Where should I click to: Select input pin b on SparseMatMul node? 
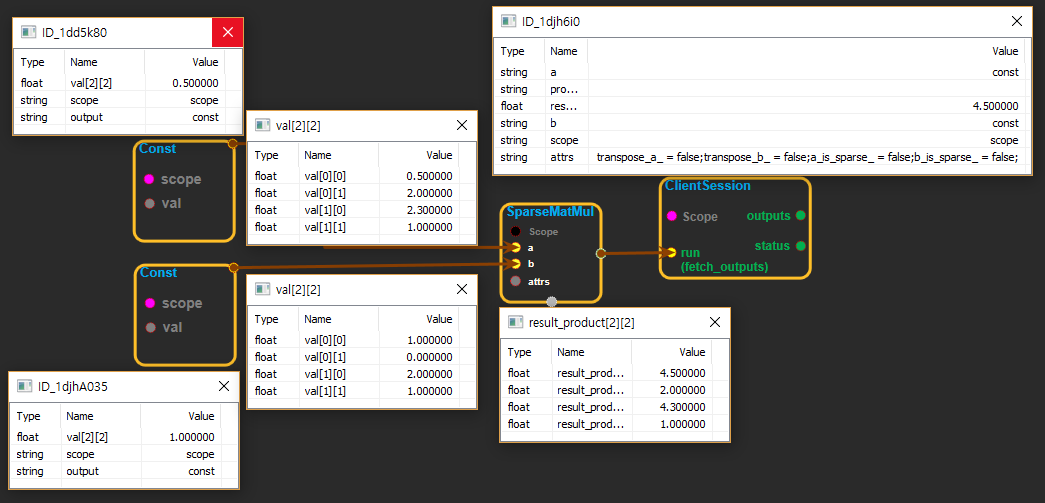coord(515,264)
